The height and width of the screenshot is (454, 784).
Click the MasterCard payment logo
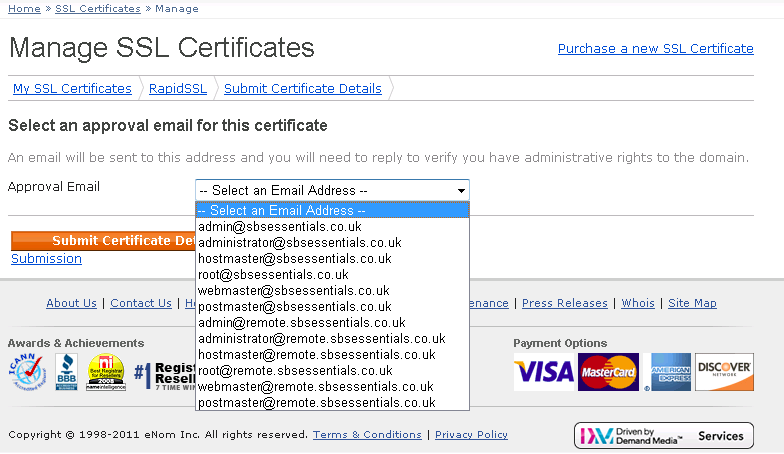click(x=608, y=372)
